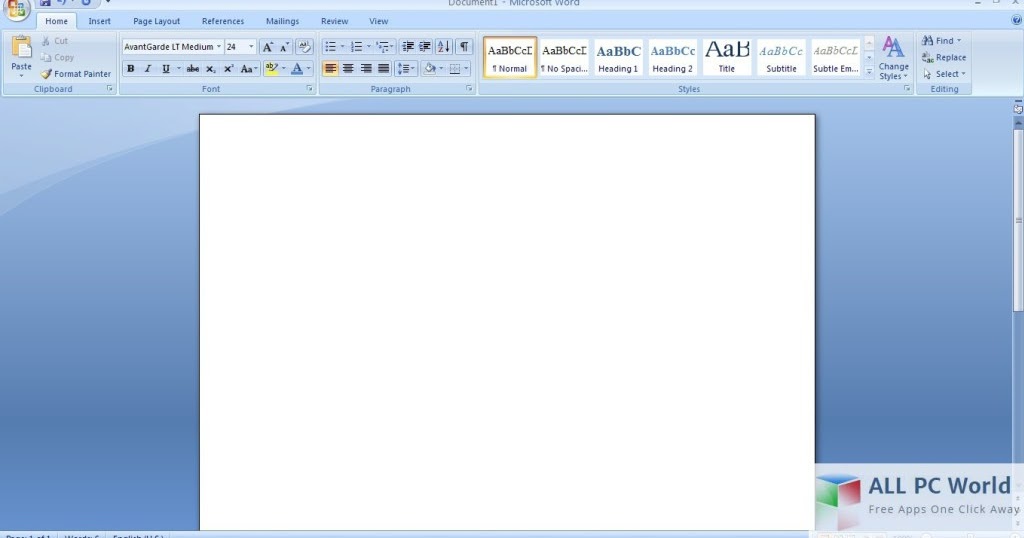Decrease paragraph indent
Screen dimensions: 1024x538
pyautogui.click(x=408, y=47)
